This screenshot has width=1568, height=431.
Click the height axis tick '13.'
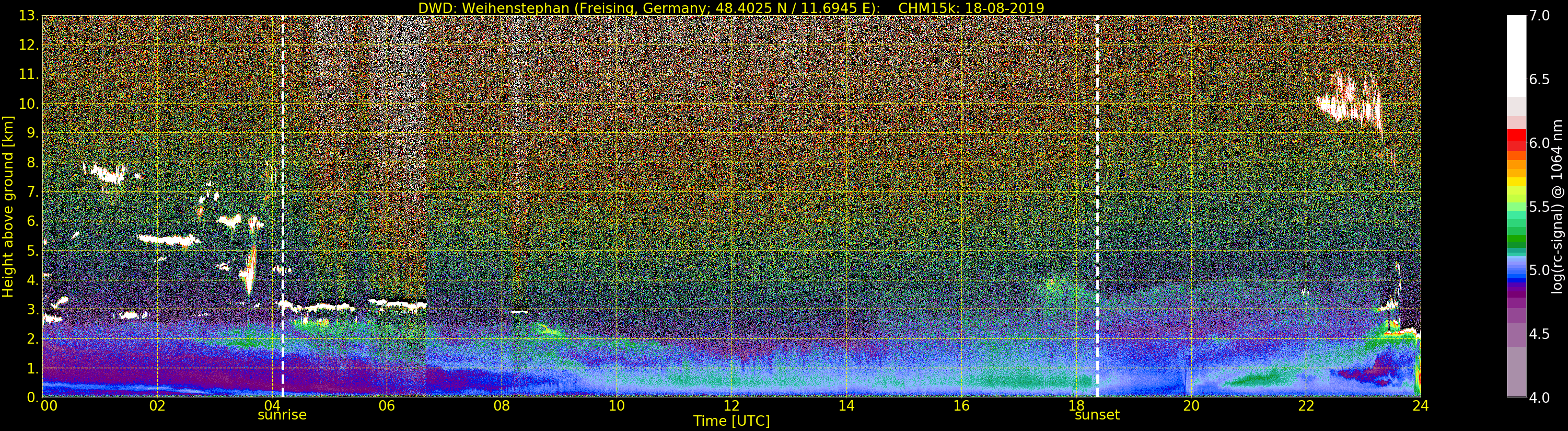pyautogui.click(x=29, y=16)
